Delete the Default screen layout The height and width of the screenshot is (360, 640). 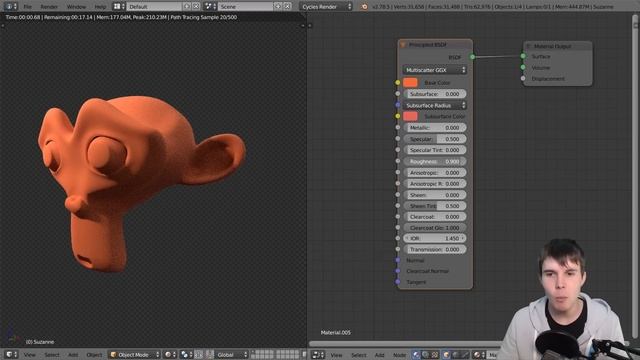tap(196, 7)
